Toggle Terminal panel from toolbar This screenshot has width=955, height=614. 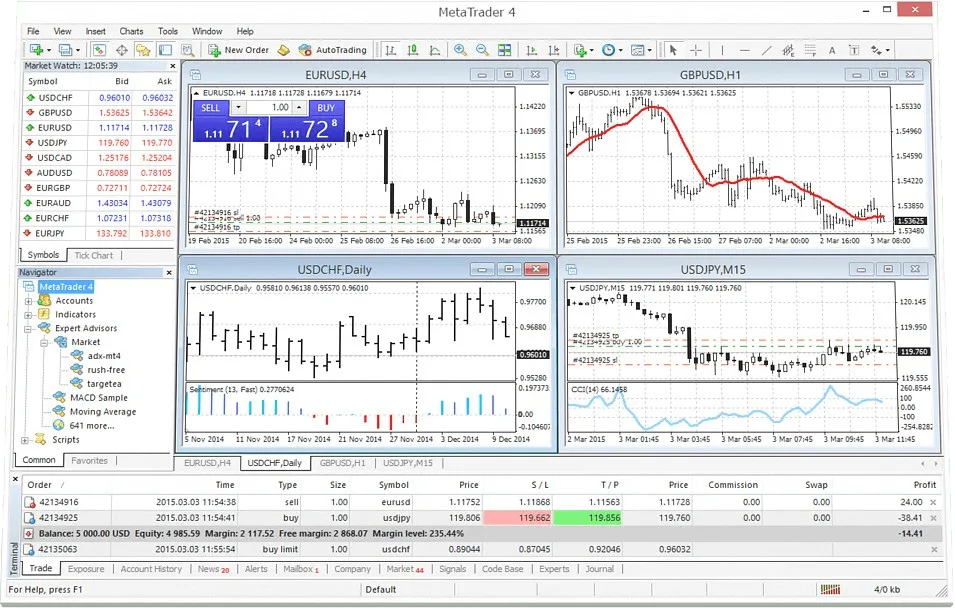point(165,50)
